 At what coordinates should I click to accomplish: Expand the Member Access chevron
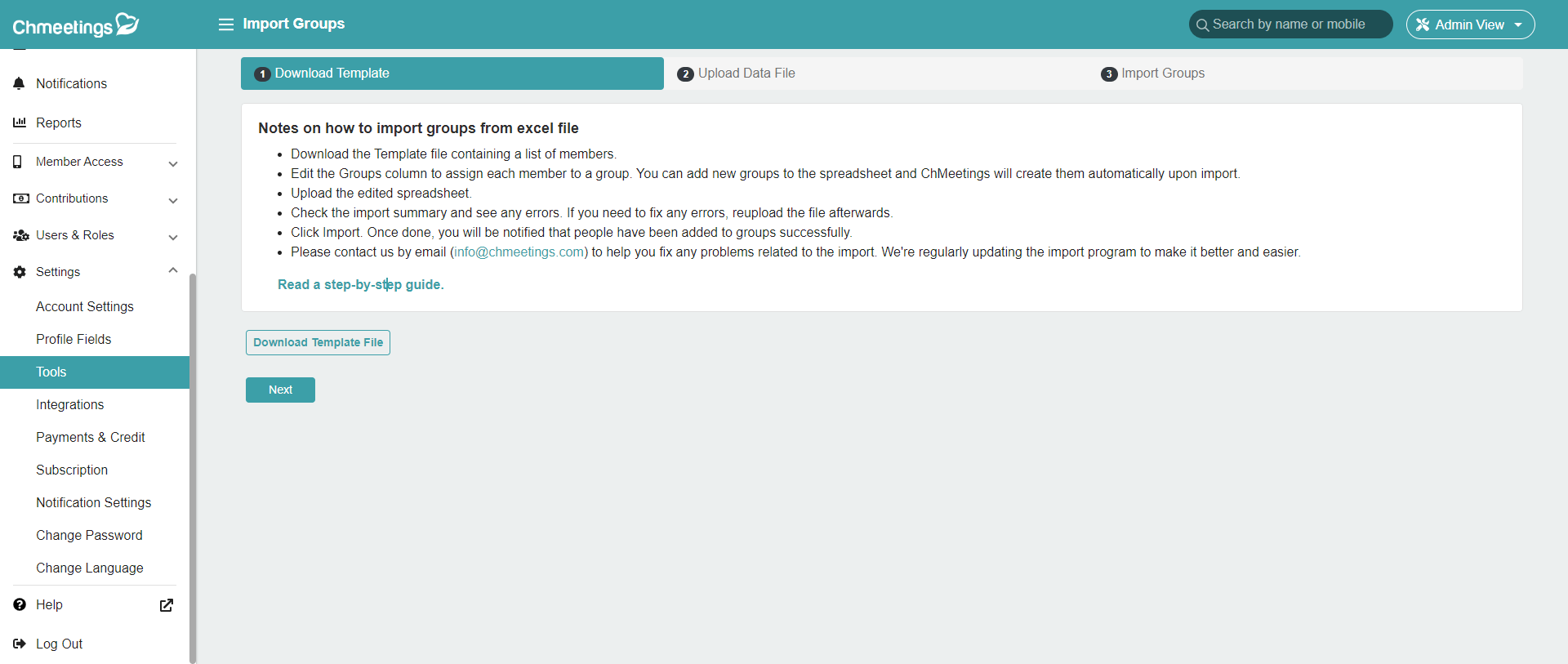(173, 163)
